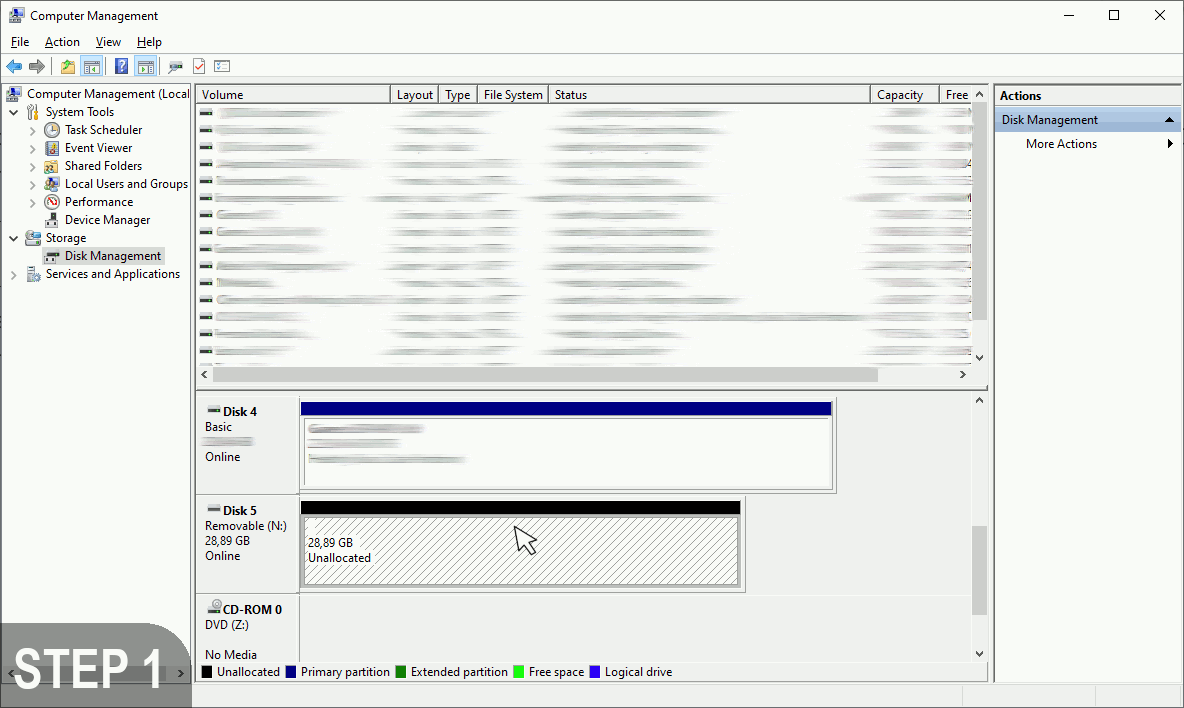Click the Computer Management (Local) root icon

point(14,94)
